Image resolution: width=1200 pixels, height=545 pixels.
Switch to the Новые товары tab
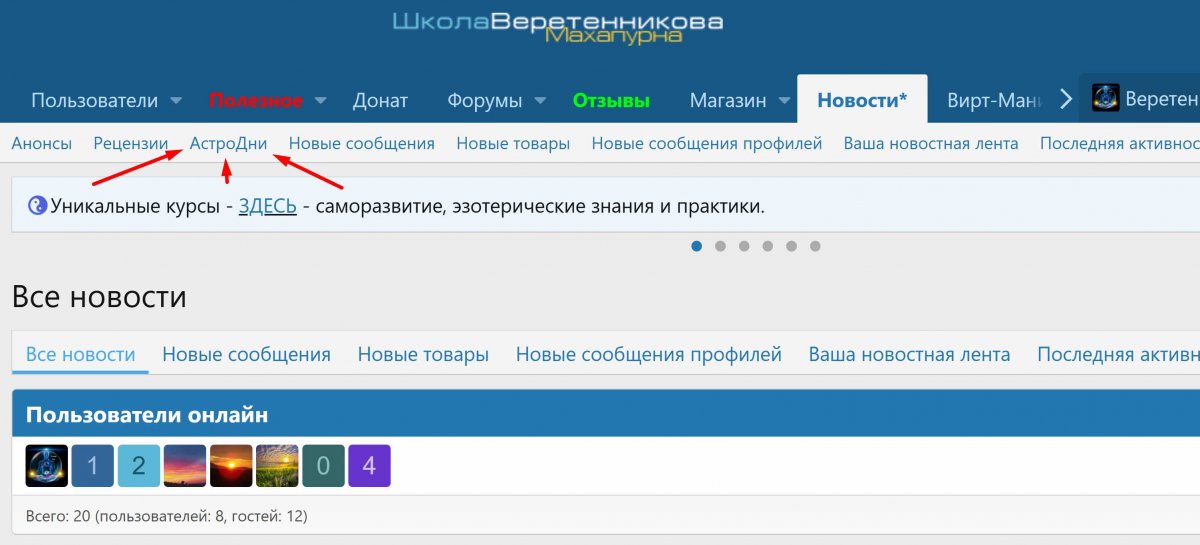[x=423, y=354]
